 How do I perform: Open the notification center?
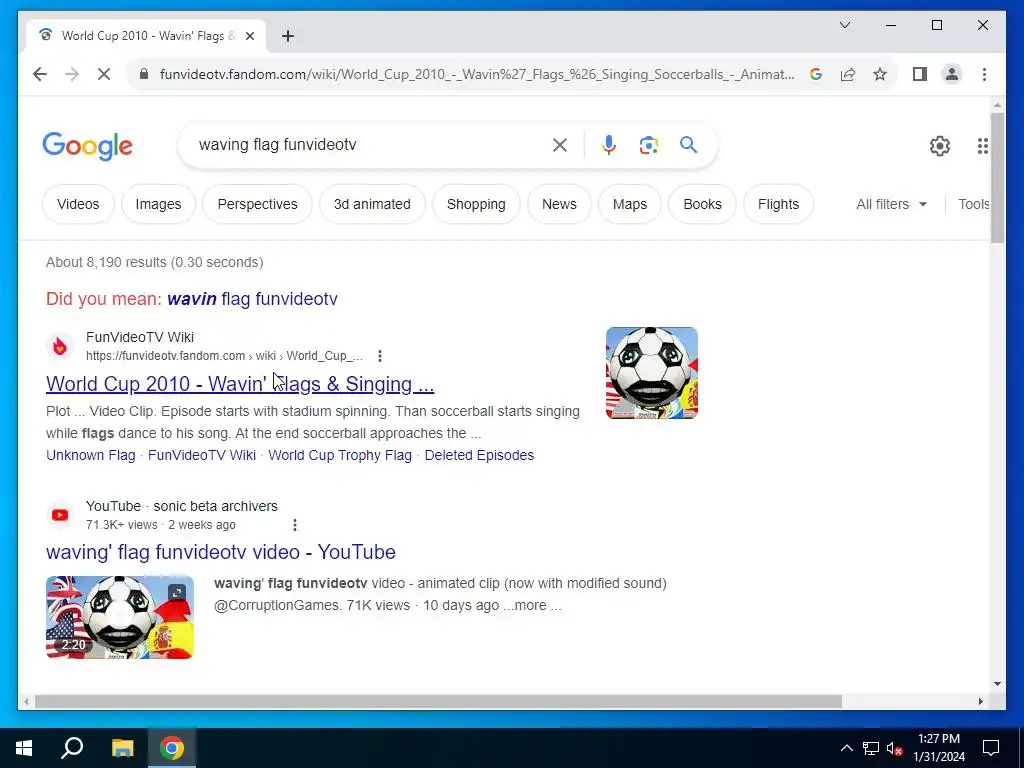[991, 748]
